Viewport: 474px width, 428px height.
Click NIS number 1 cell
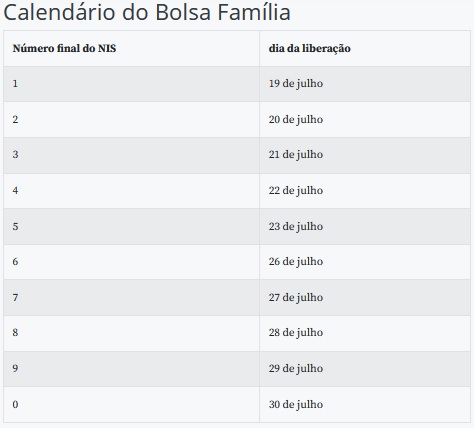pyautogui.click(x=131, y=84)
